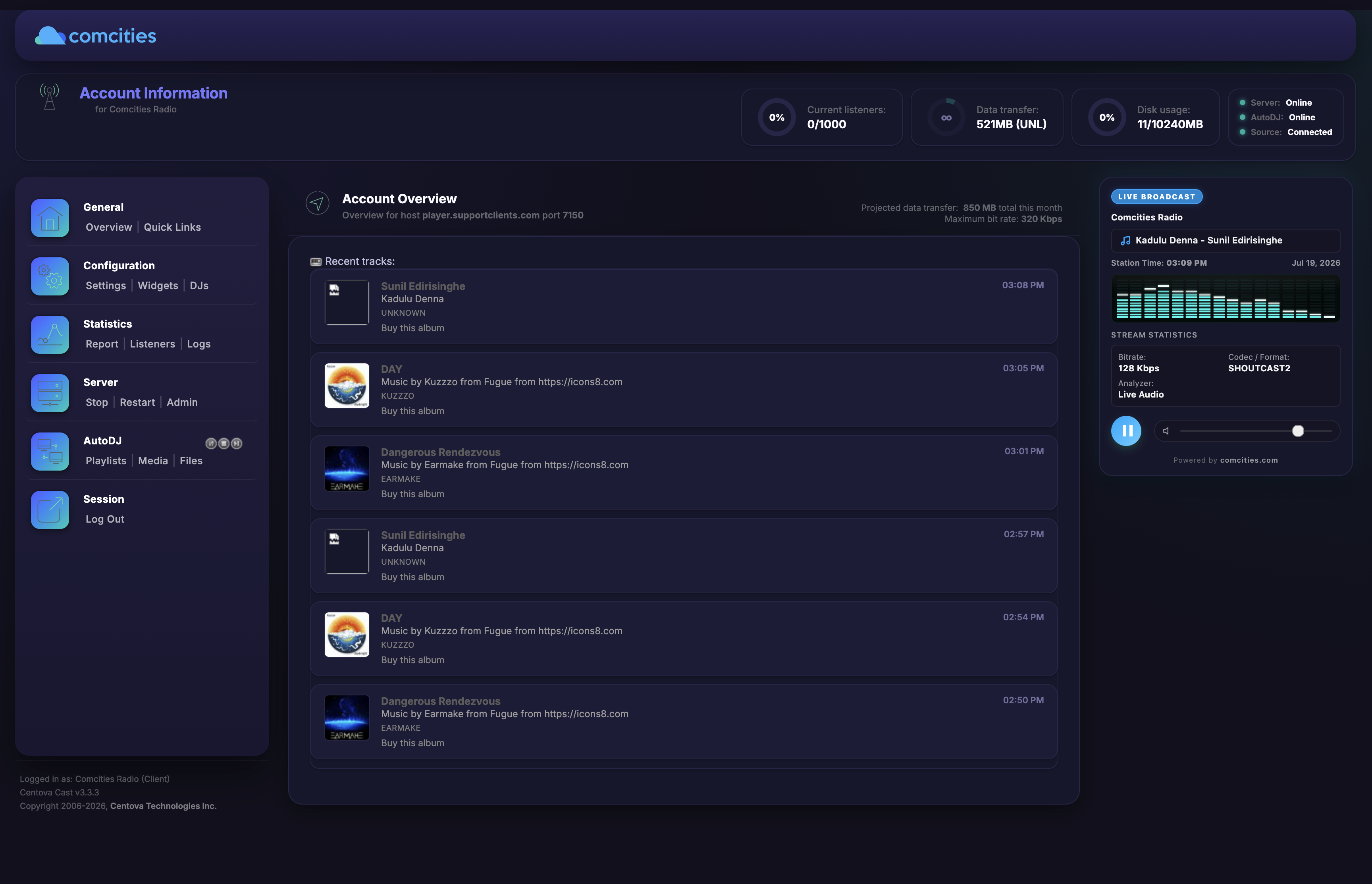Open AutoDJ Playlists
Image resolution: width=1372 pixels, height=884 pixels.
[106, 461]
